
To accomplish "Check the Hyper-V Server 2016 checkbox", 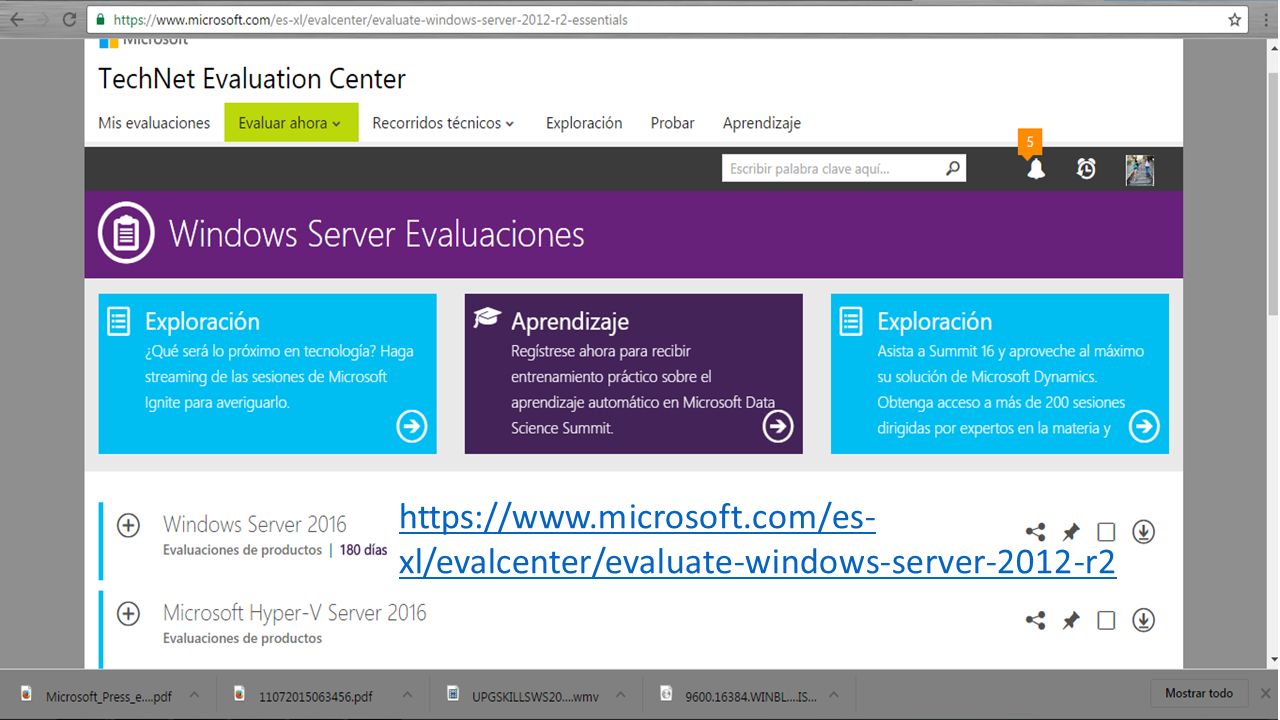I will tap(1106, 620).
